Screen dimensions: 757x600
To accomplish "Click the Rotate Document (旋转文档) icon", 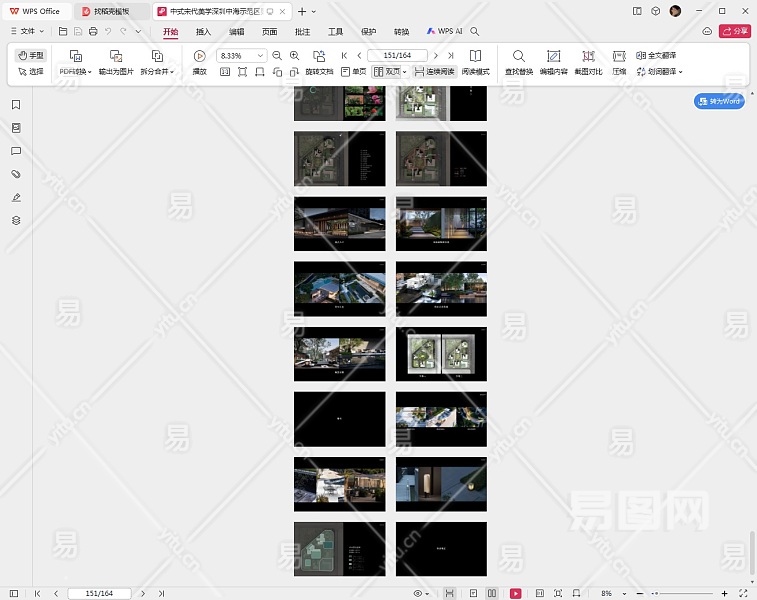I will [319, 56].
